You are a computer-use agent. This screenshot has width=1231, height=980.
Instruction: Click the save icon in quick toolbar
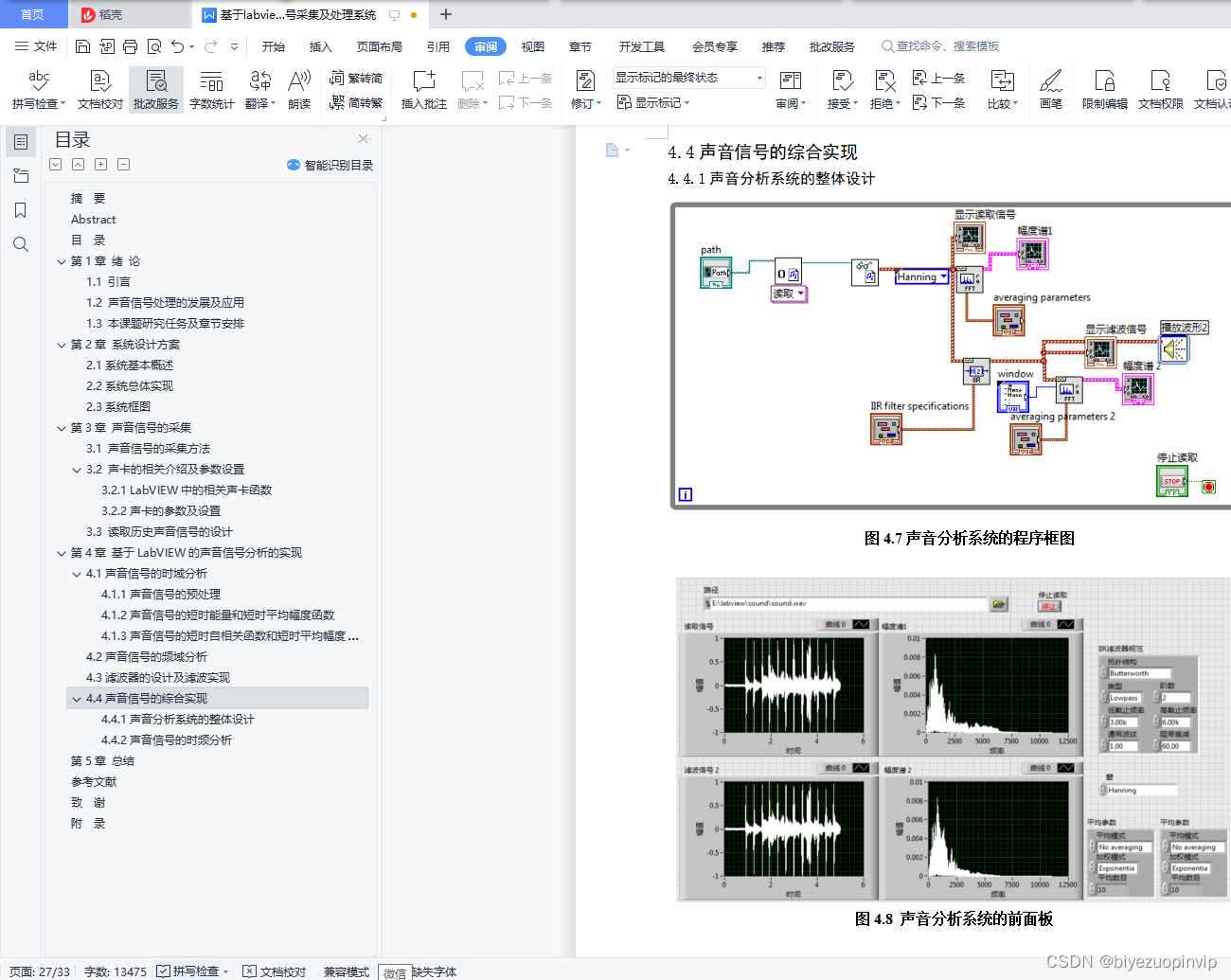point(82,46)
